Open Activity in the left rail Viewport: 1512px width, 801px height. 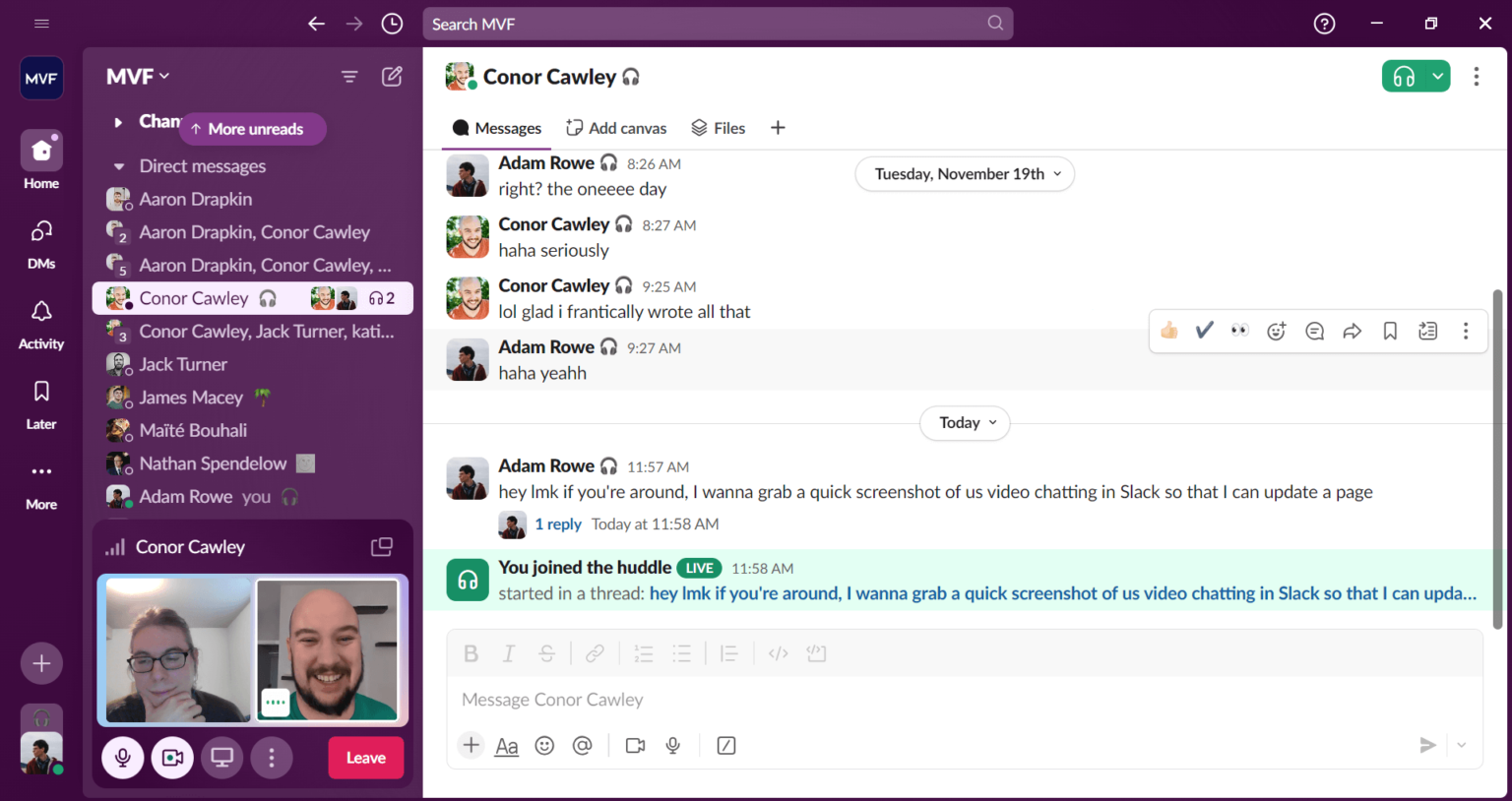click(40, 324)
